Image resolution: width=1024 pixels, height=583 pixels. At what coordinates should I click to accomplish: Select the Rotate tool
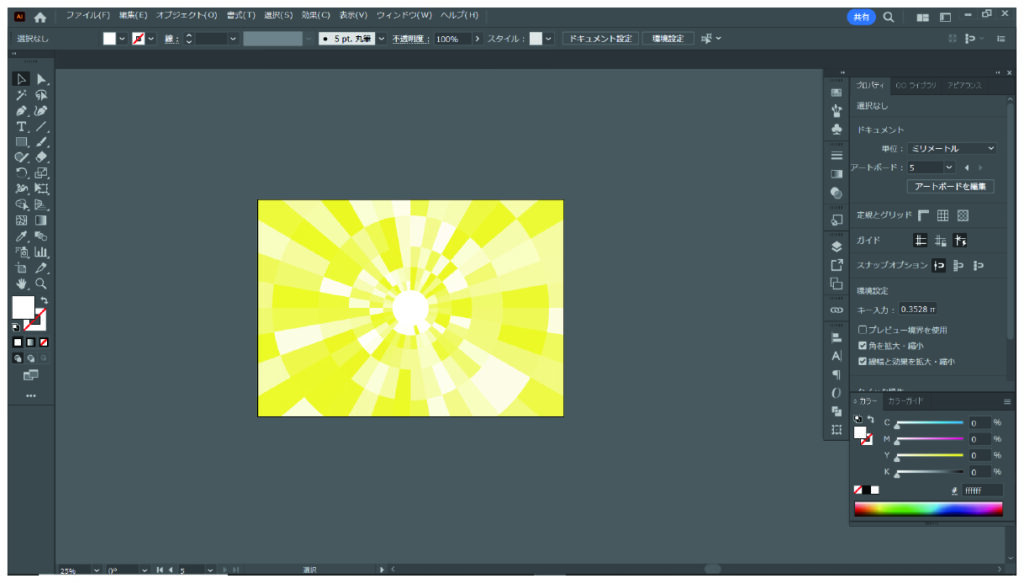21,173
